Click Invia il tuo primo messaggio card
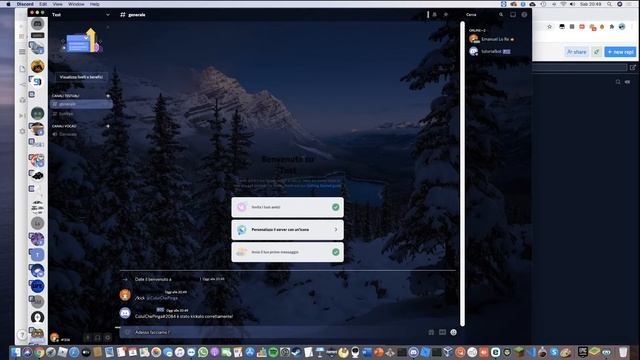The width and height of the screenshot is (640, 360). tap(287, 252)
